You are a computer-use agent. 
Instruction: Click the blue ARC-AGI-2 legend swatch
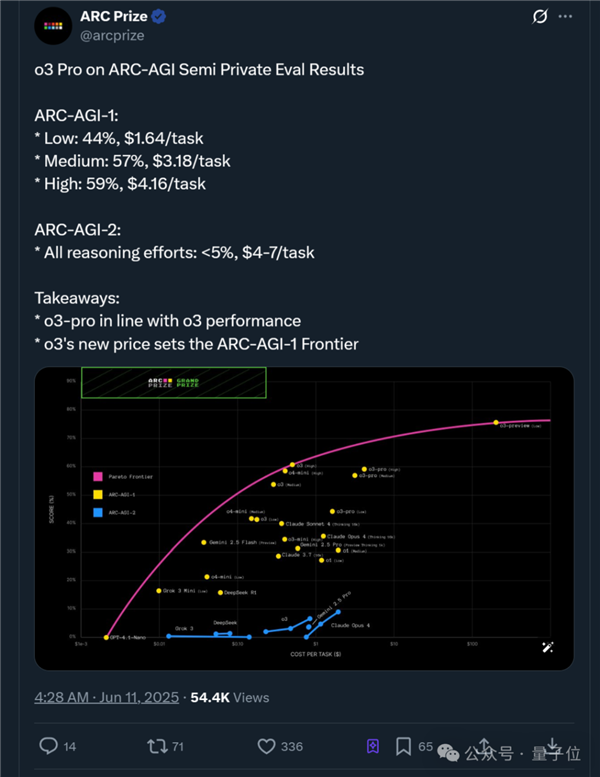98,512
